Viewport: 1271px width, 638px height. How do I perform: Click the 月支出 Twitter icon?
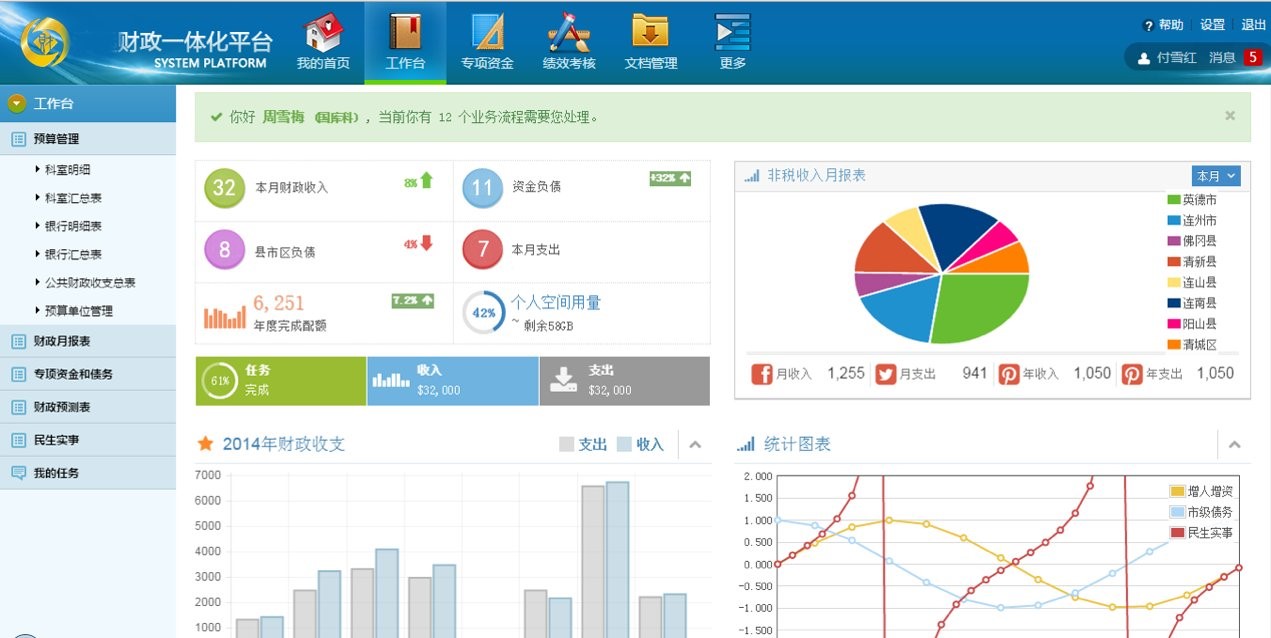pyautogui.click(x=886, y=374)
